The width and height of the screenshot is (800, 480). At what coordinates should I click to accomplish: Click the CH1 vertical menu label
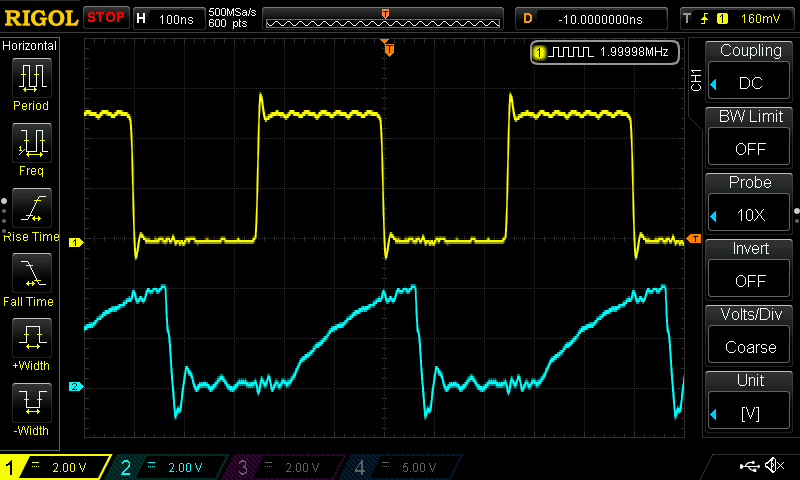(696, 80)
